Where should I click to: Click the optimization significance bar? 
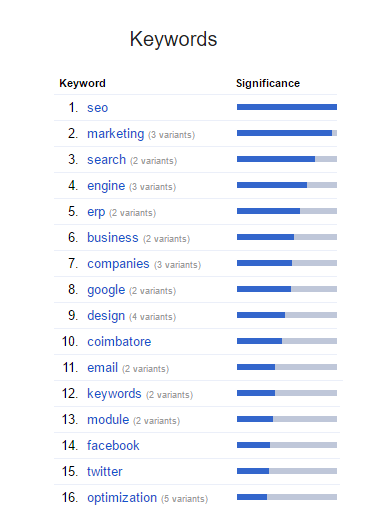click(x=287, y=497)
